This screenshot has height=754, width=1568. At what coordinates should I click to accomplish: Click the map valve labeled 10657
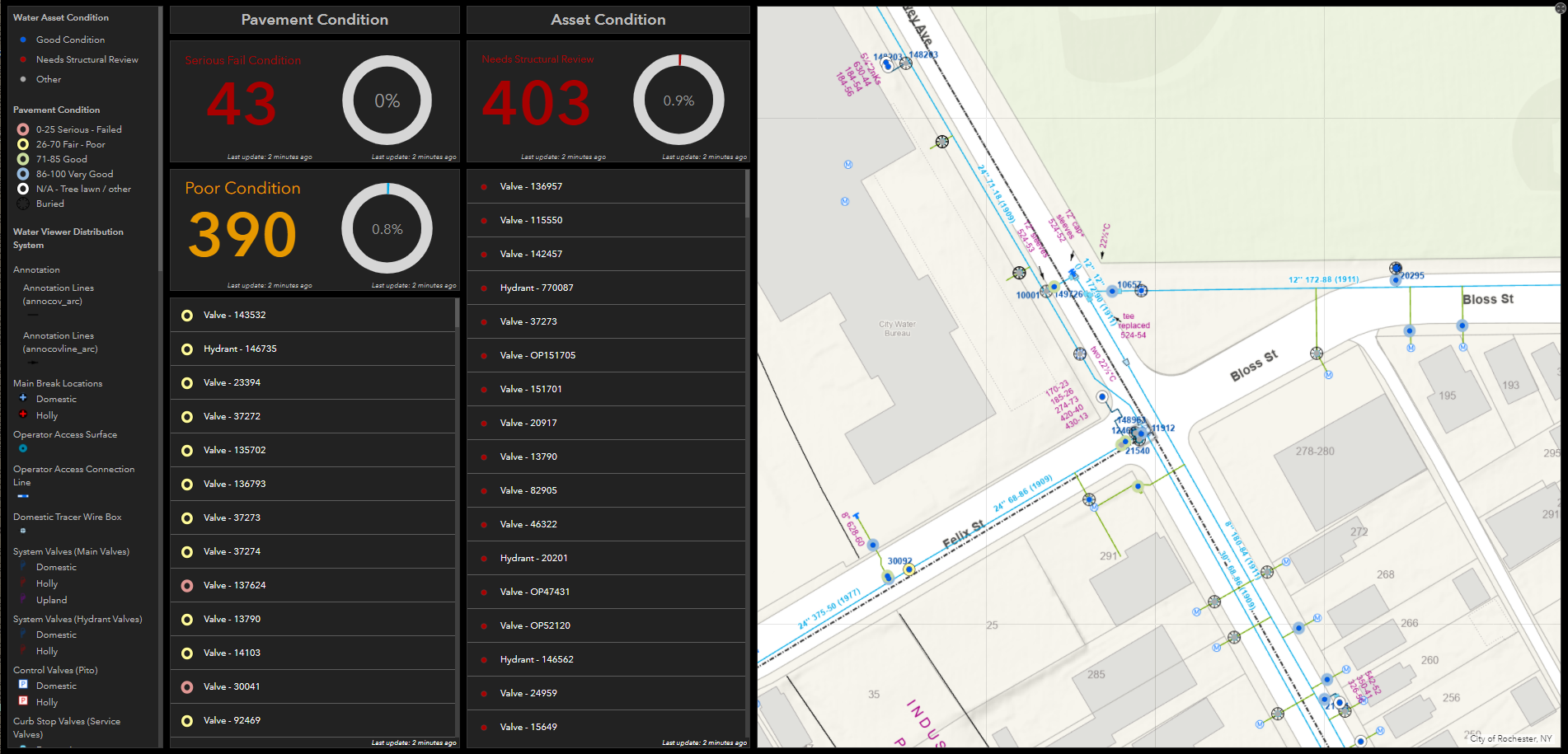[x=1112, y=290]
